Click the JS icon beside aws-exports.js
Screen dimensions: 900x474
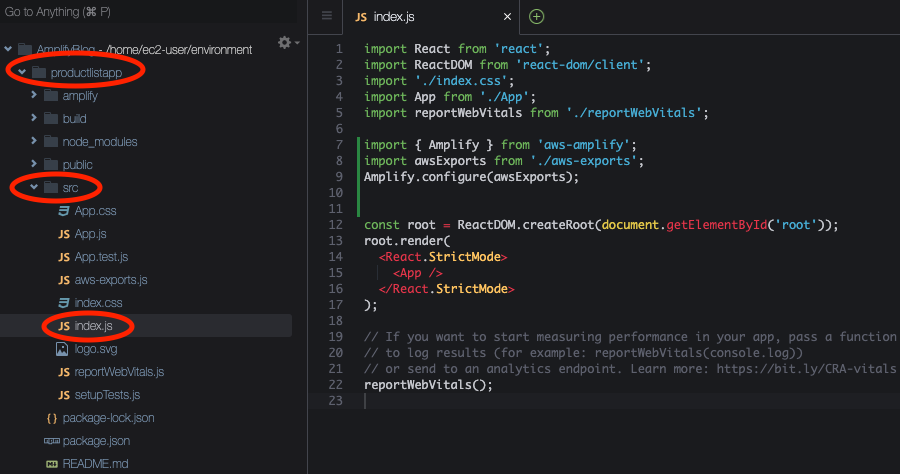pos(64,280)
